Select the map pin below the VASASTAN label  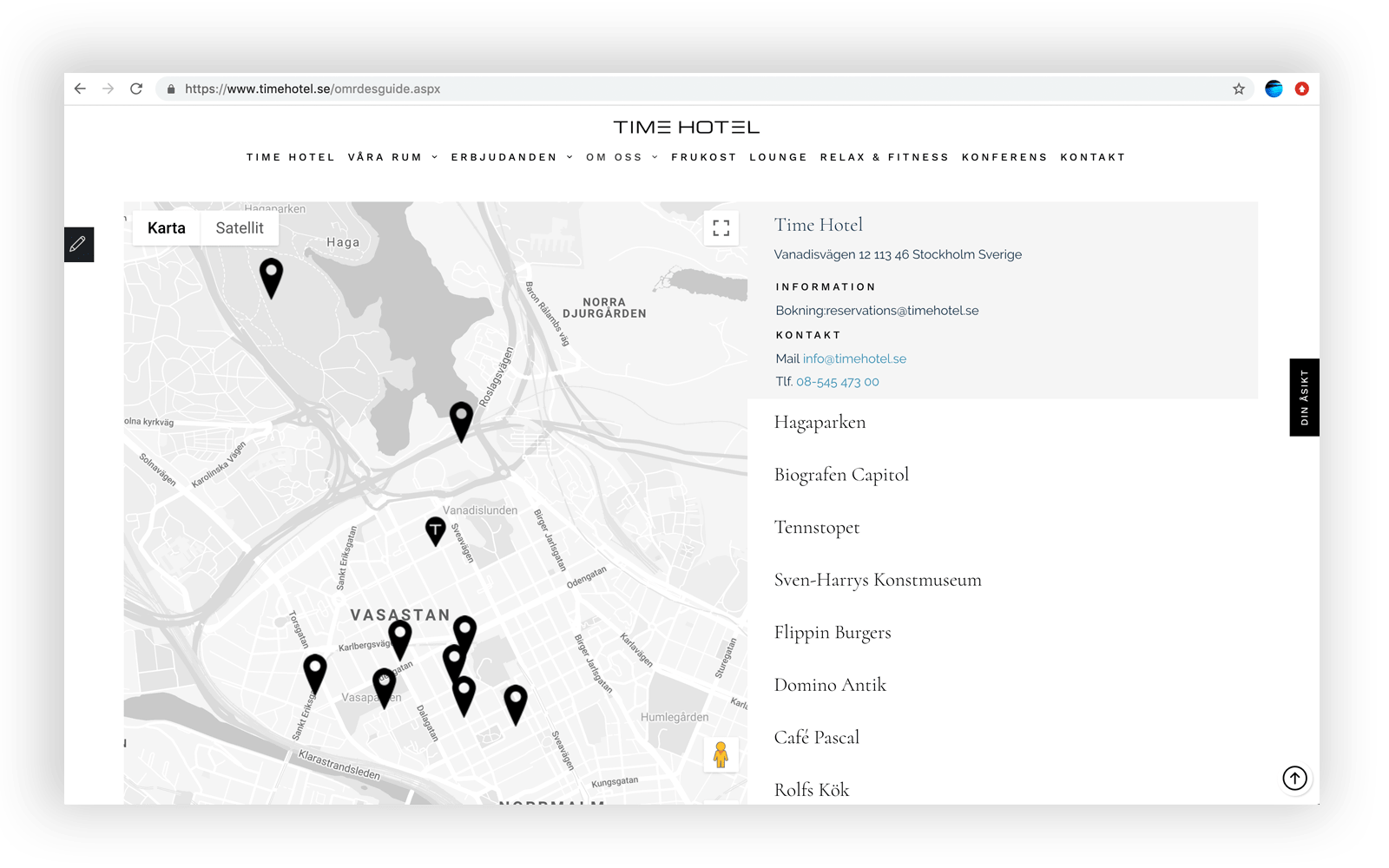[400, 641]
